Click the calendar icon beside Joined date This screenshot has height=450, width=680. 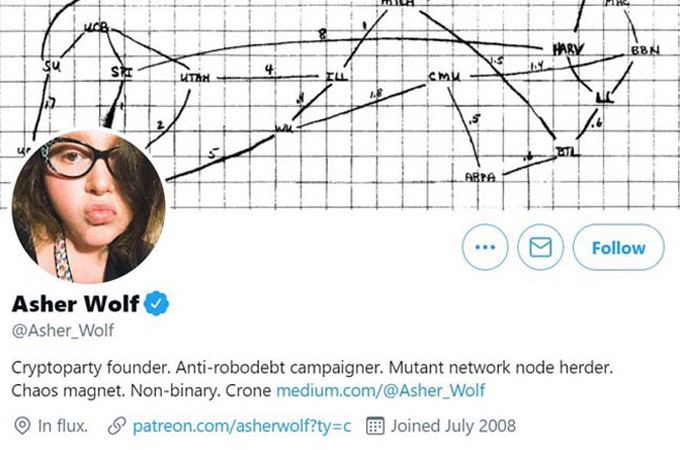[375, 426]
